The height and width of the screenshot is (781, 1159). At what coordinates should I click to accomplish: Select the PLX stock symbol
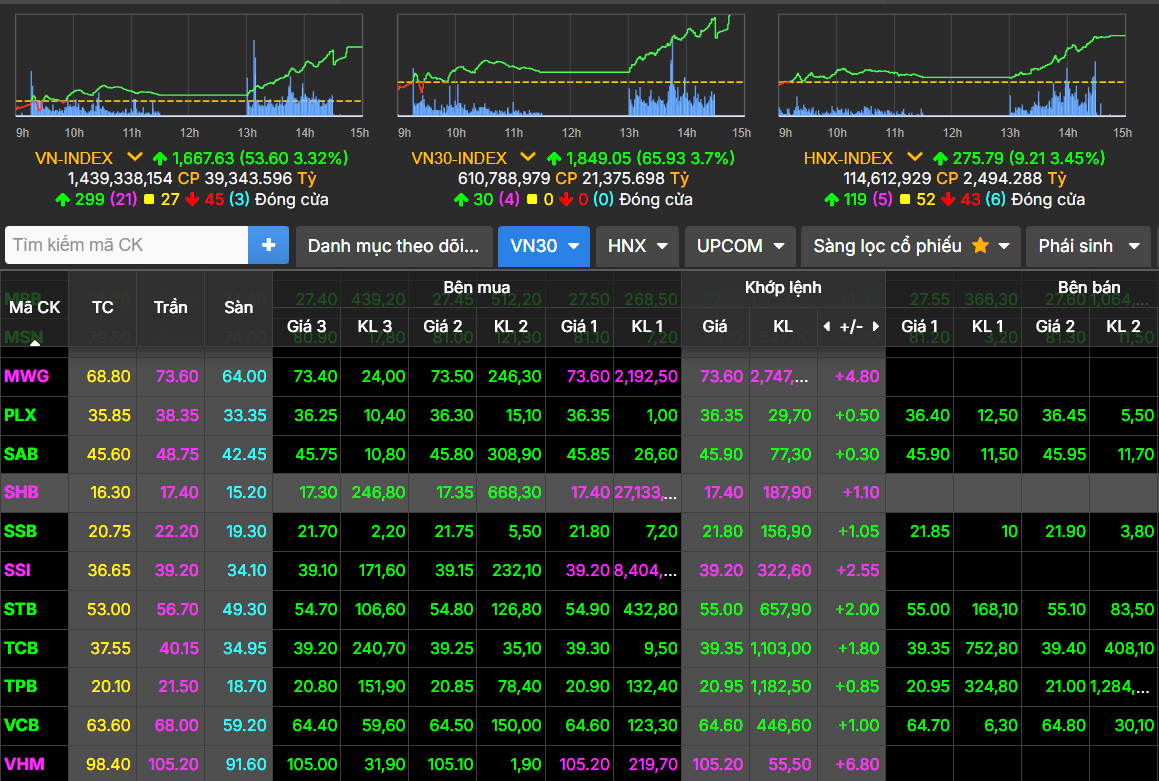(21, 415)
